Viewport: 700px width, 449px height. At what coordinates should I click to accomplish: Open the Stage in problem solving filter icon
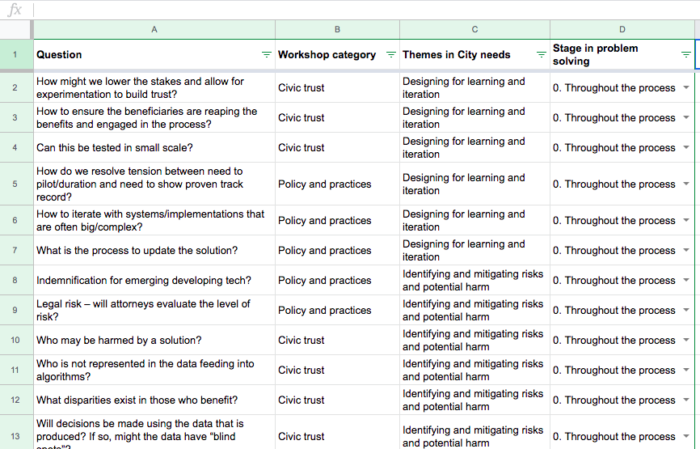[x=685, y=54]
